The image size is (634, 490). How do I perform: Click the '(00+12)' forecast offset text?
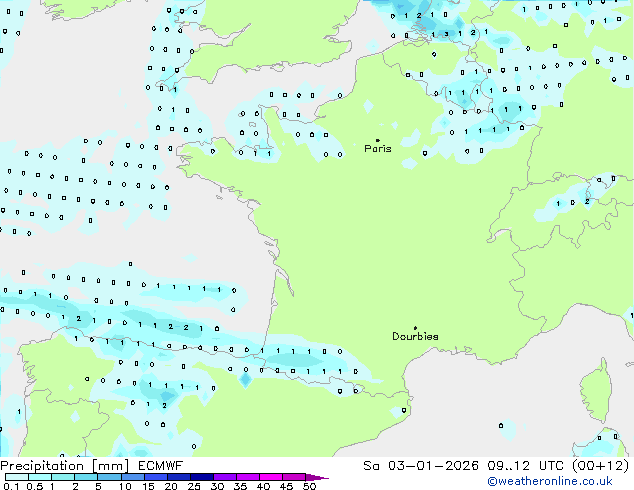point(600,466)
